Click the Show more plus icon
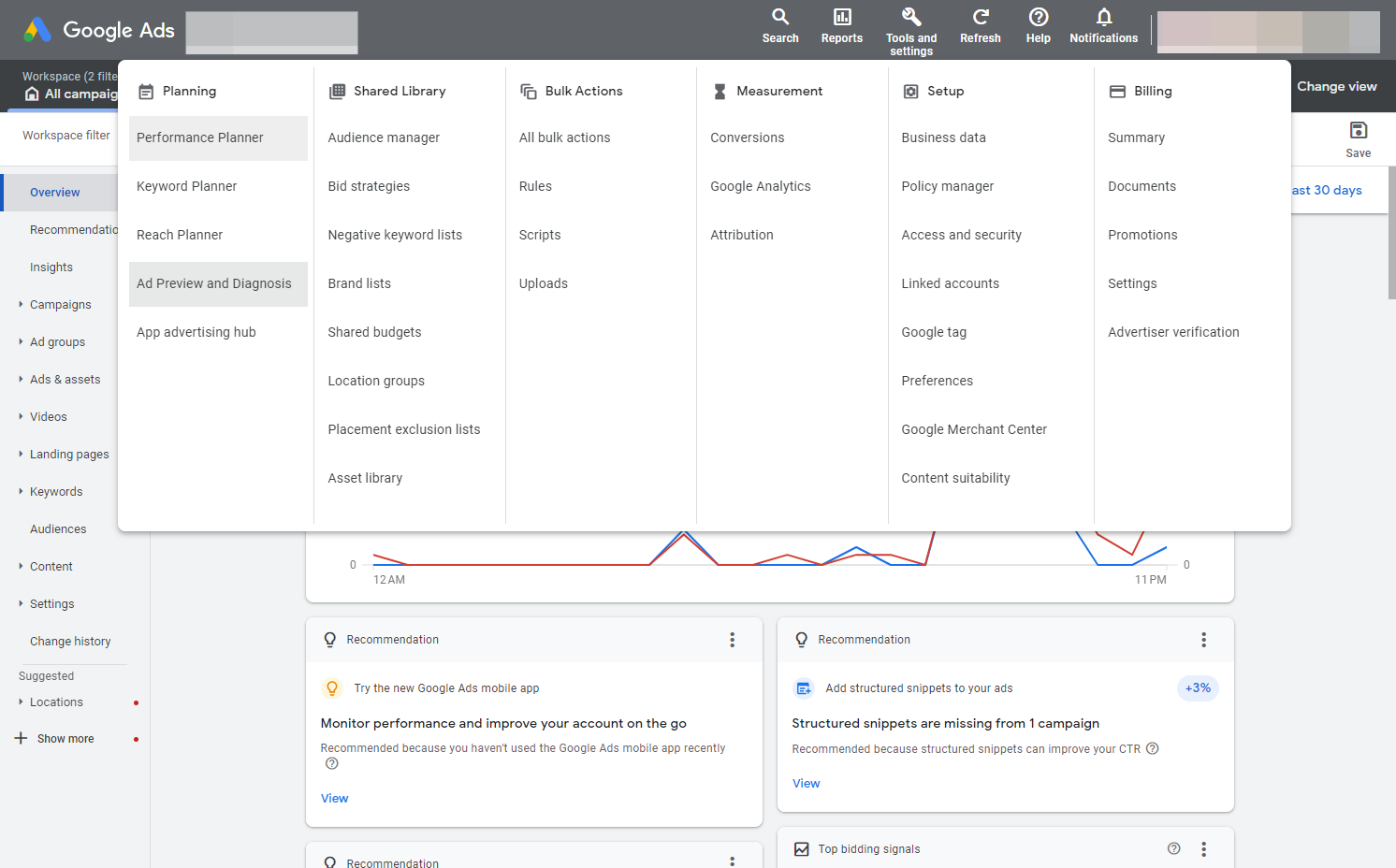The image size is (1396, 868). [x=21, y=738]
